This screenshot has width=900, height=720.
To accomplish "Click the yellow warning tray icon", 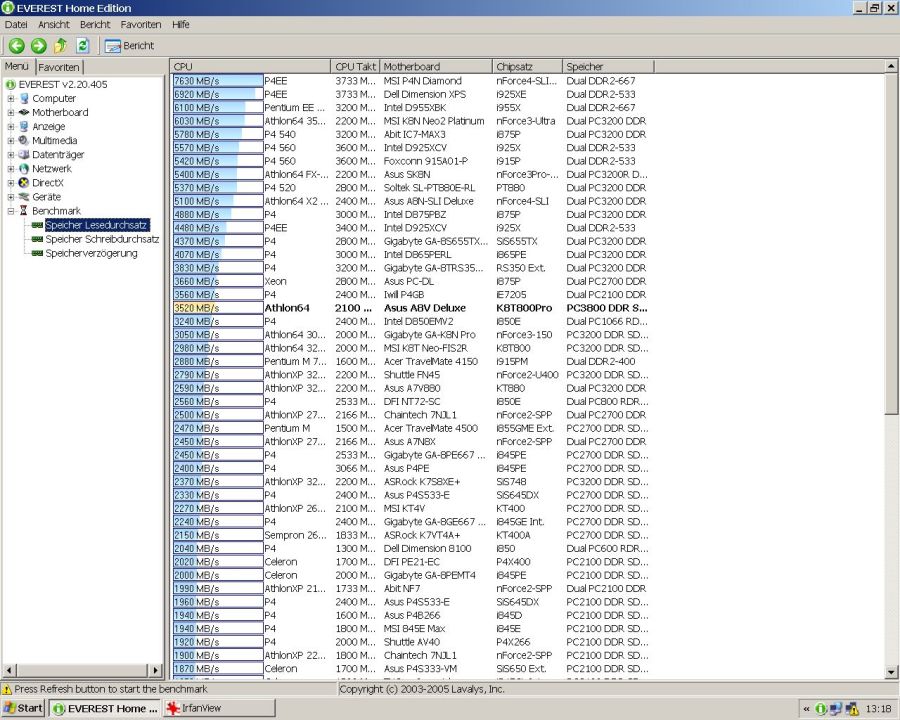I will tap(852, 709).
